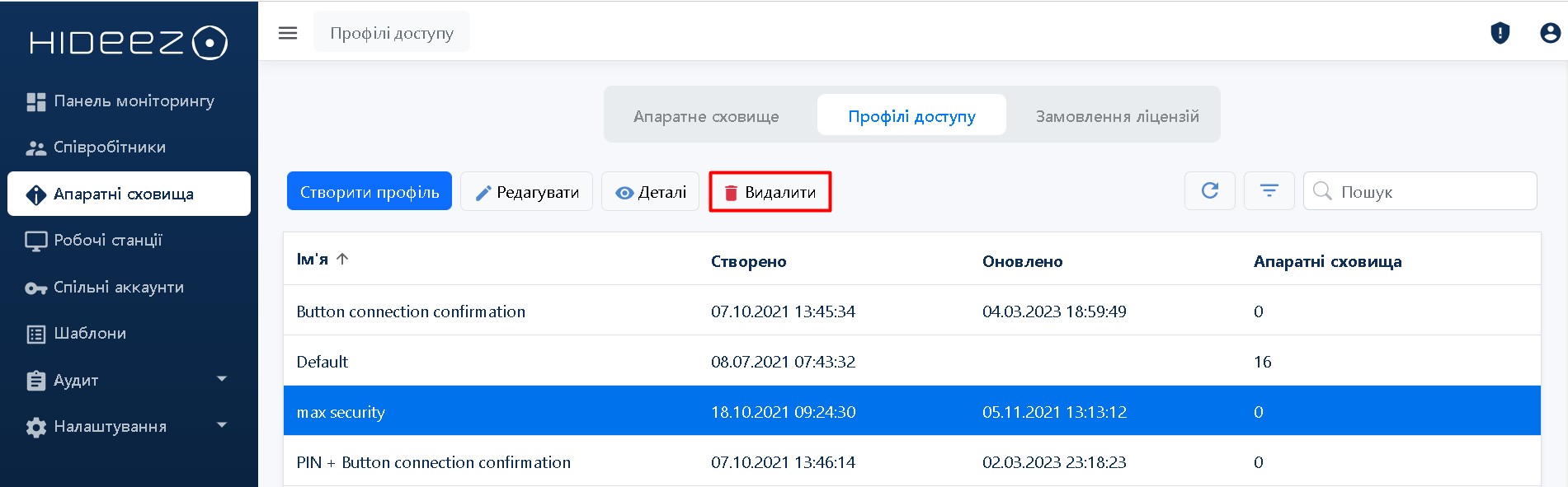
Task: Click the hamburger menu icon
Action: pos(287,33)
